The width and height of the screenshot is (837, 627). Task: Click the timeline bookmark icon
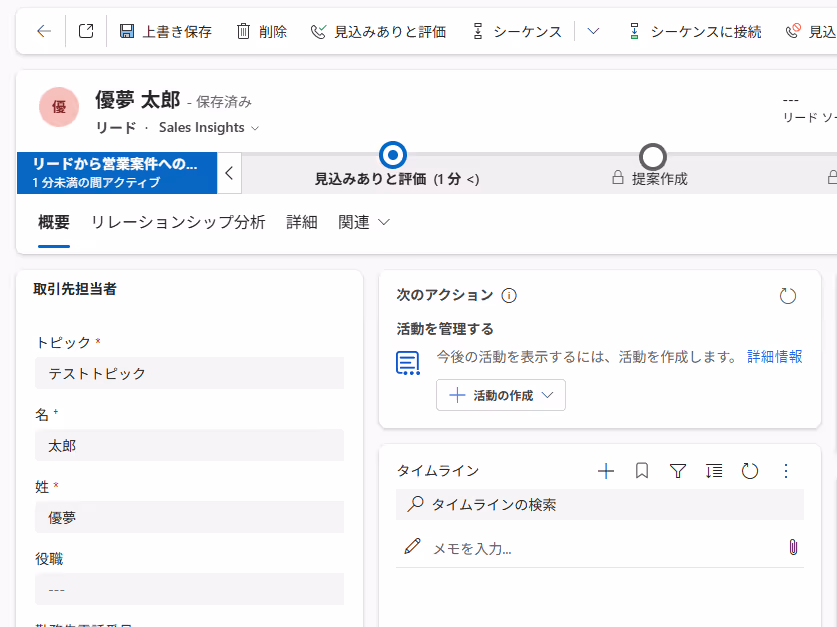[642, 471]
